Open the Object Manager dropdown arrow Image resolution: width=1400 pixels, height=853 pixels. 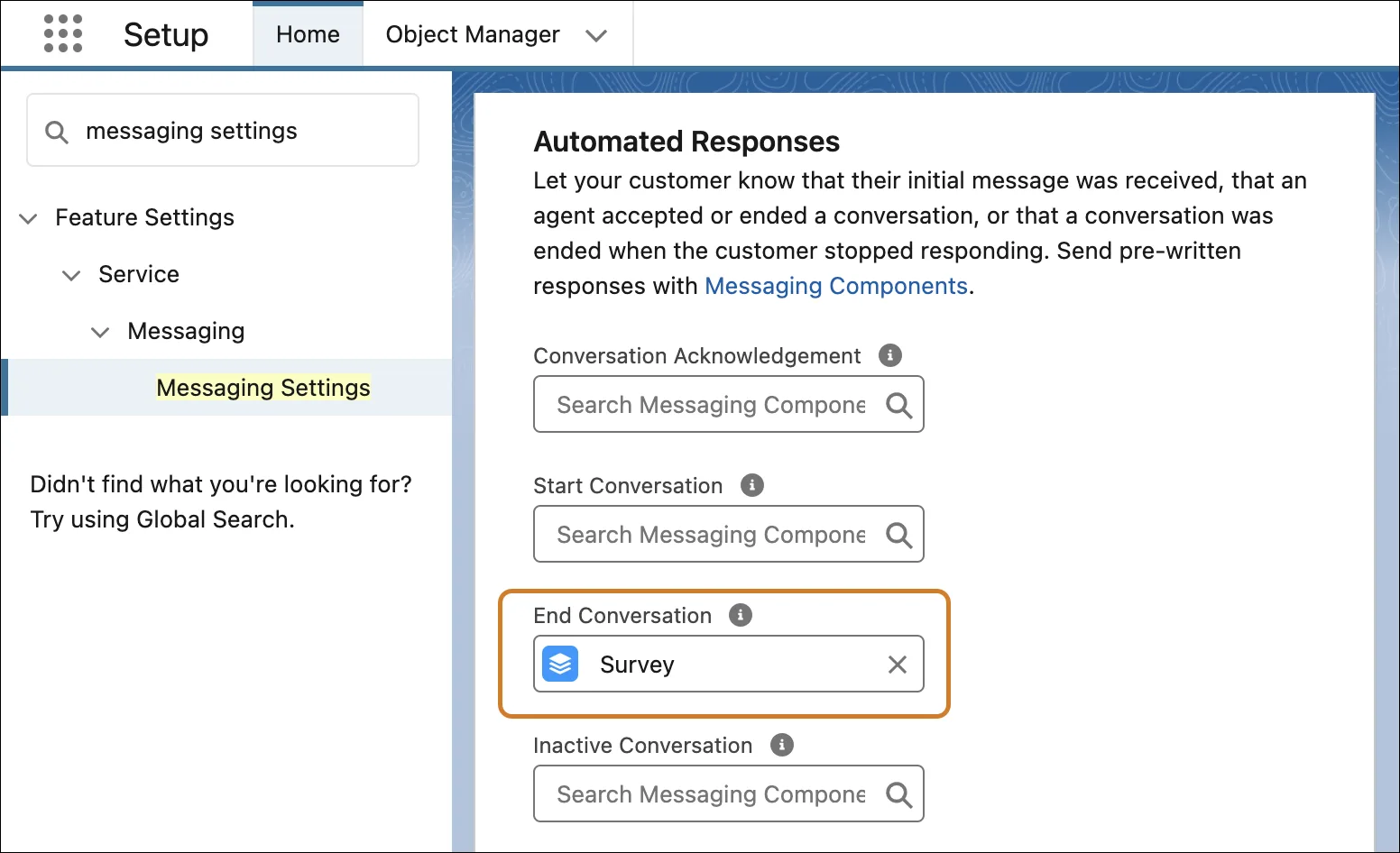click(x=596, y=35)
